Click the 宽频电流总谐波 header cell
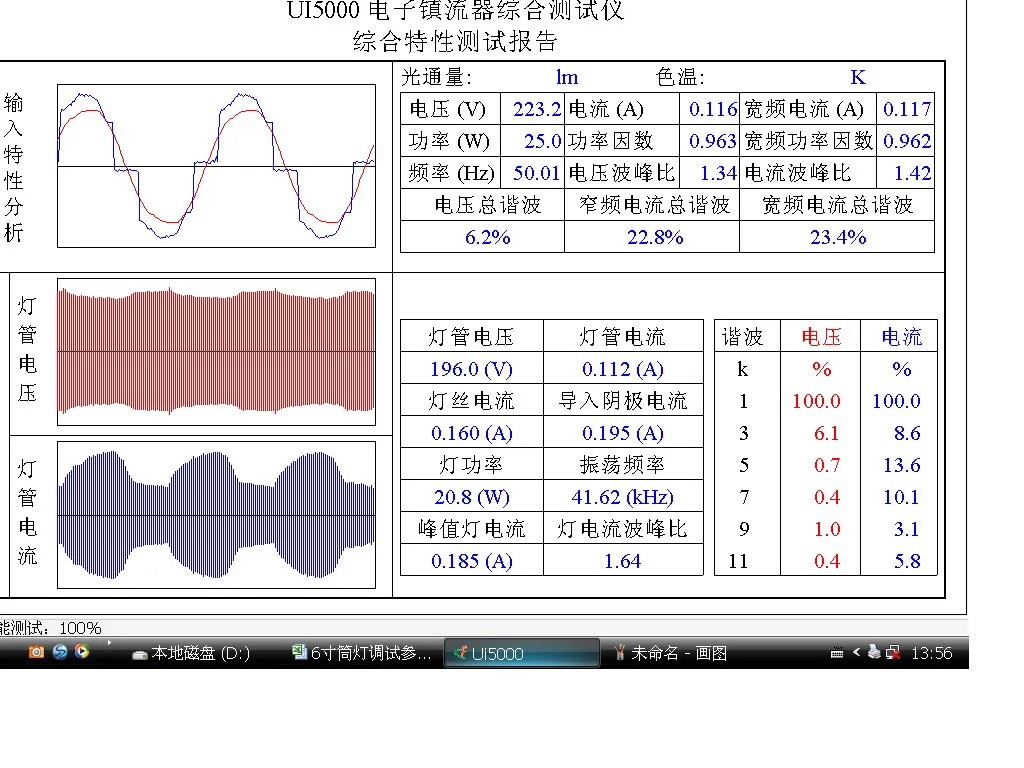 point(837,205)
